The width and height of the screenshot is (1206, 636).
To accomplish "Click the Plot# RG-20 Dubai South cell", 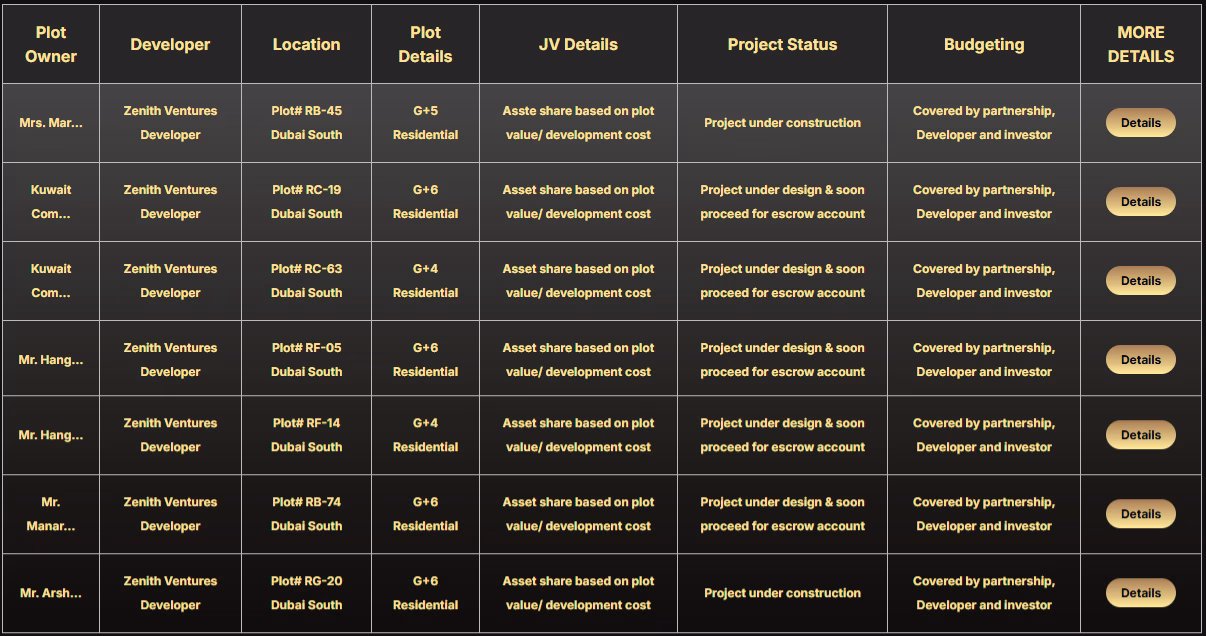I will (x=306, y=593).
